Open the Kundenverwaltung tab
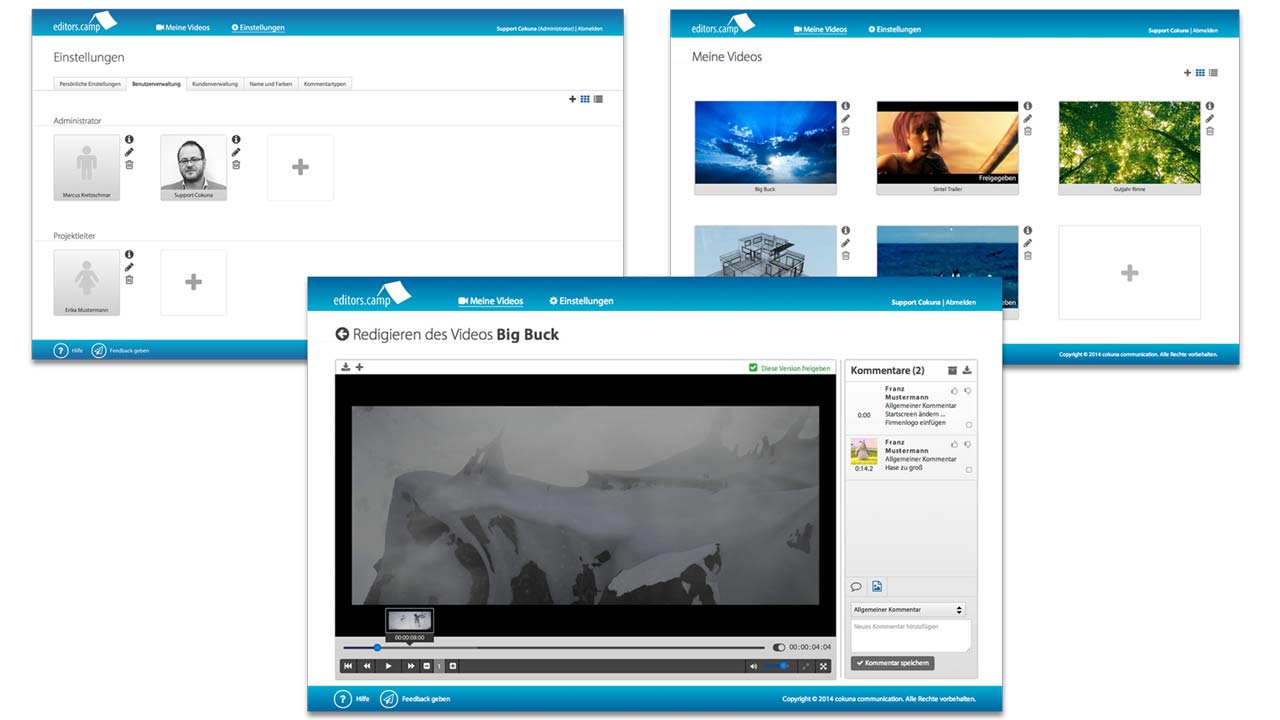This screenshot has height=720, width=1280. 215,84
